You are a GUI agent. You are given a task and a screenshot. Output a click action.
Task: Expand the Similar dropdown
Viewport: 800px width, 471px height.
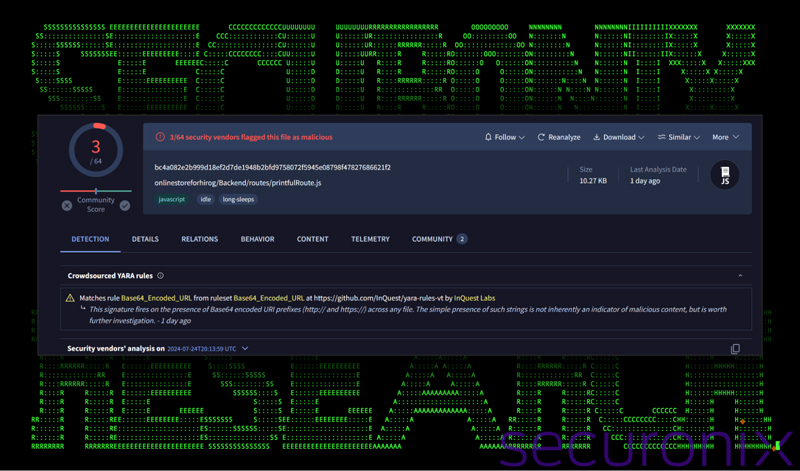tap(679, 137)
